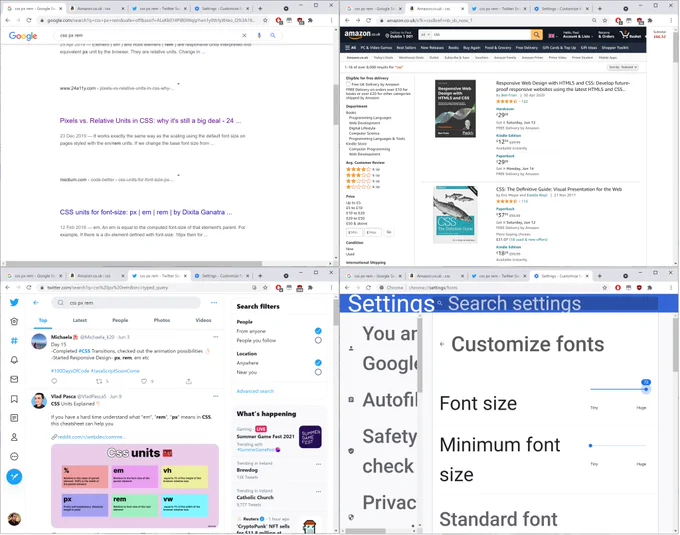Open the reddit.com link in Vlad Pasca's tweet
Image resolution: width=680 pixels, height=535 pixels.
[91, 437]
